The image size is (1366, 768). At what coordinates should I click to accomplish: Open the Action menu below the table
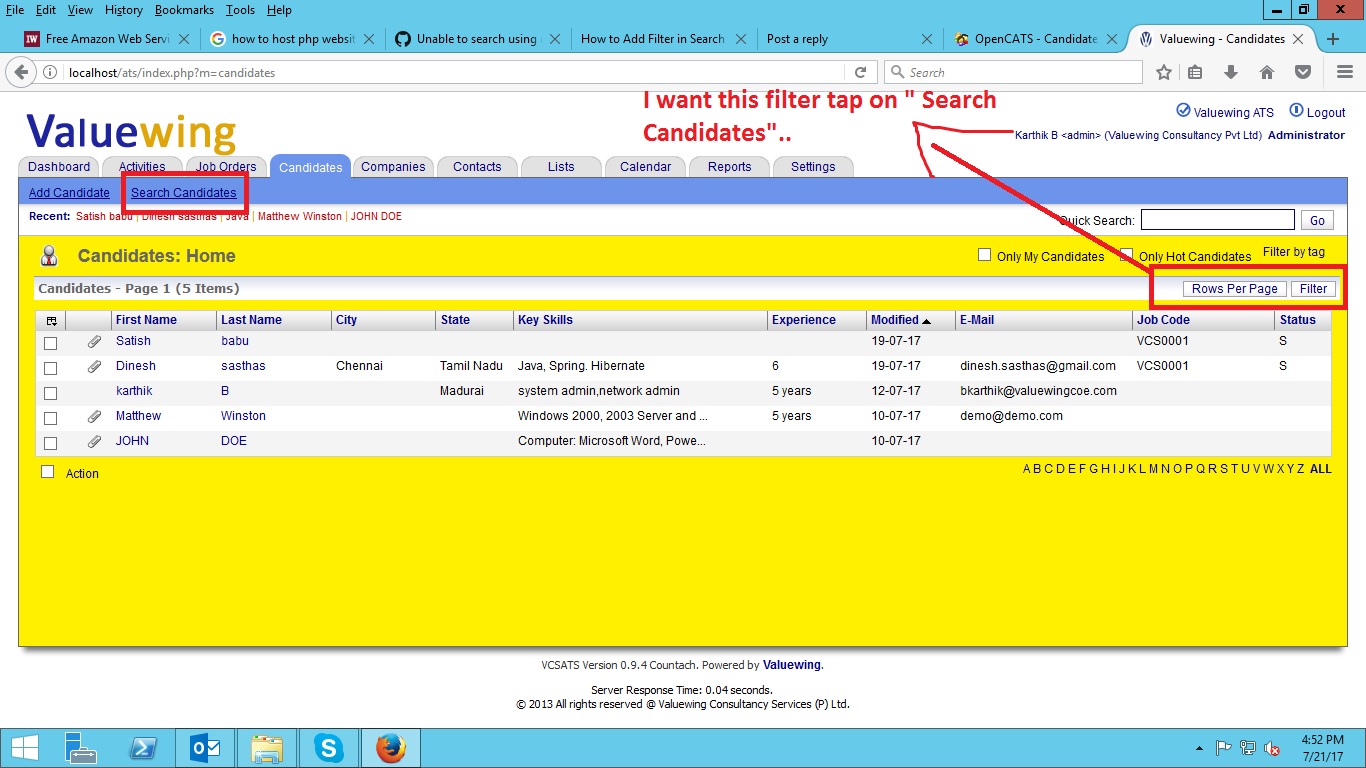point(82,474)
